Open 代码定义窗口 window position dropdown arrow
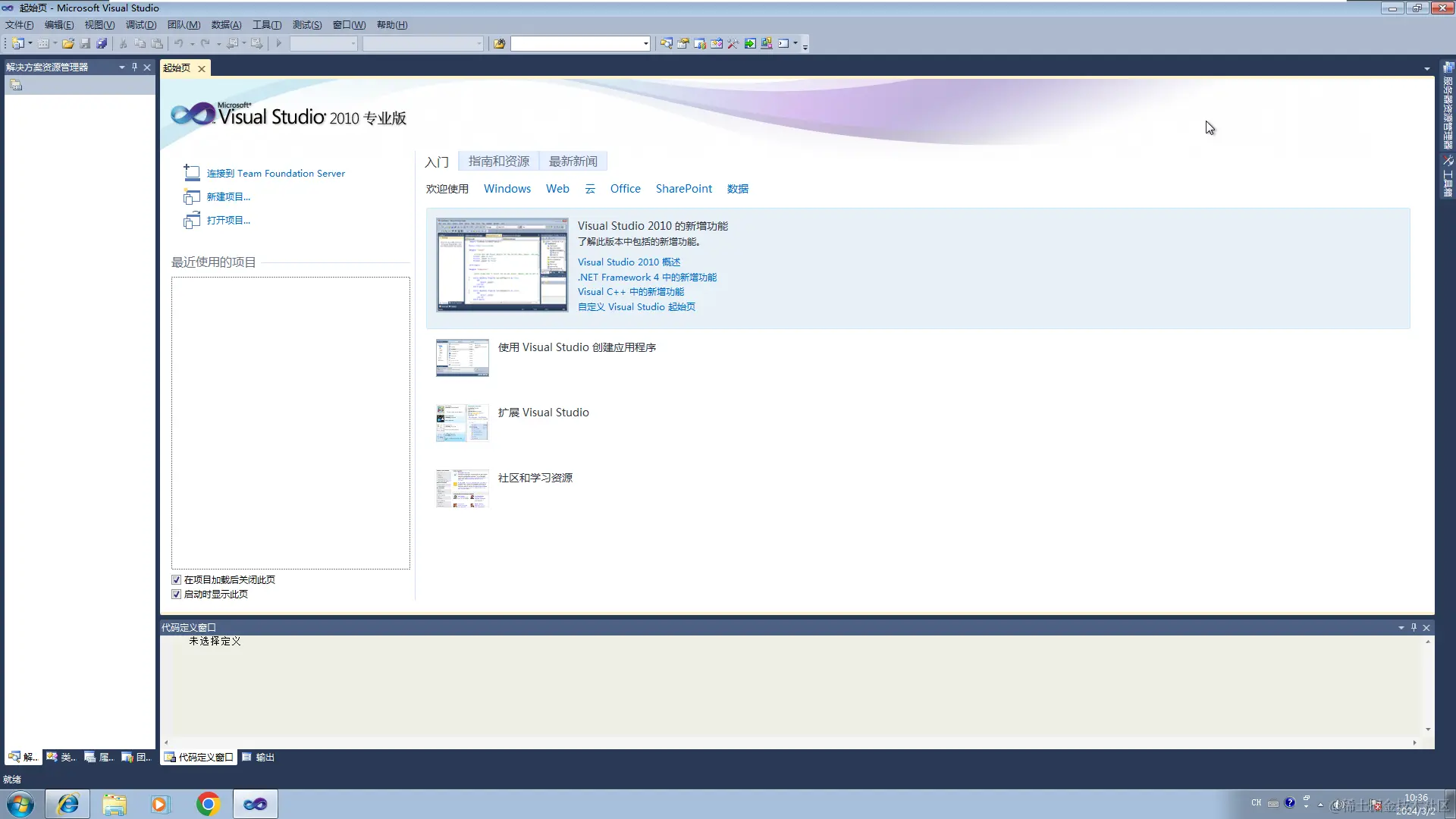Viewport: 1456px width, 819px height. tap(1401, 628)
